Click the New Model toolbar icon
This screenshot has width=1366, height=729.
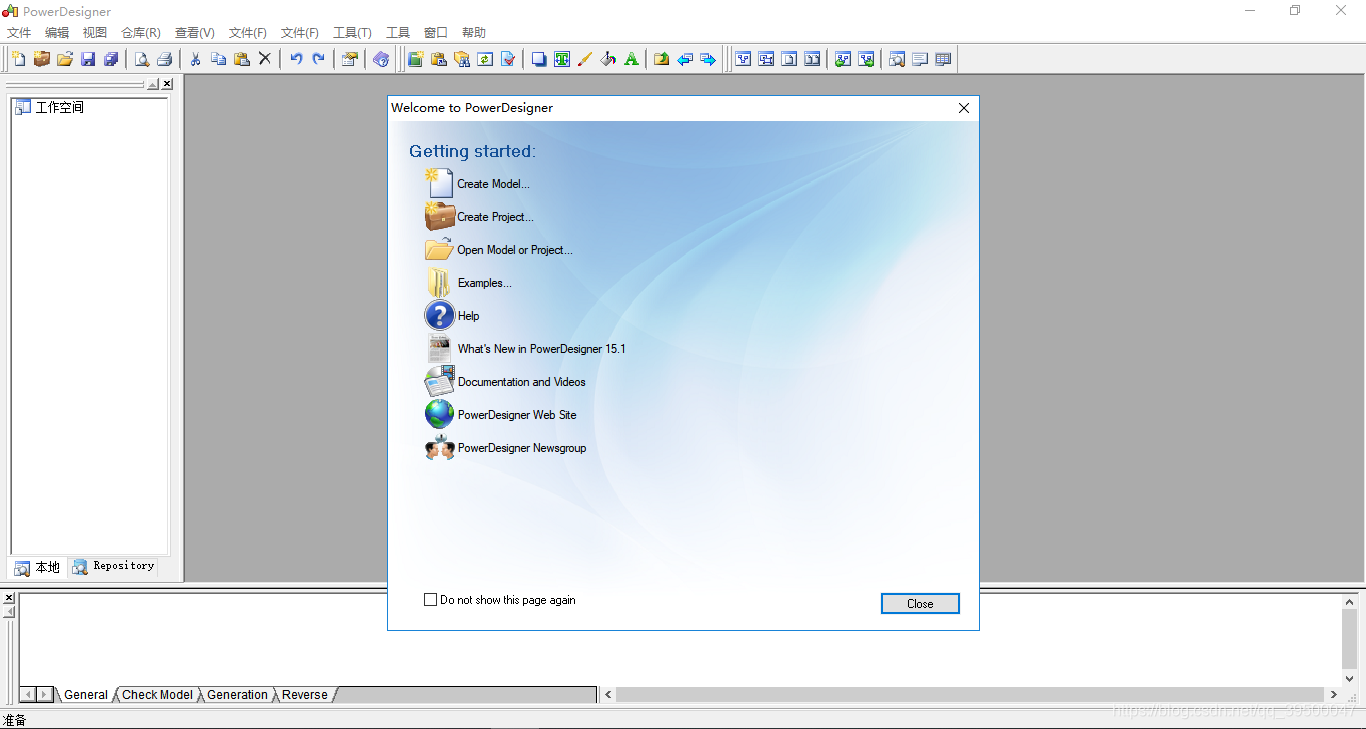pos(19,59)
